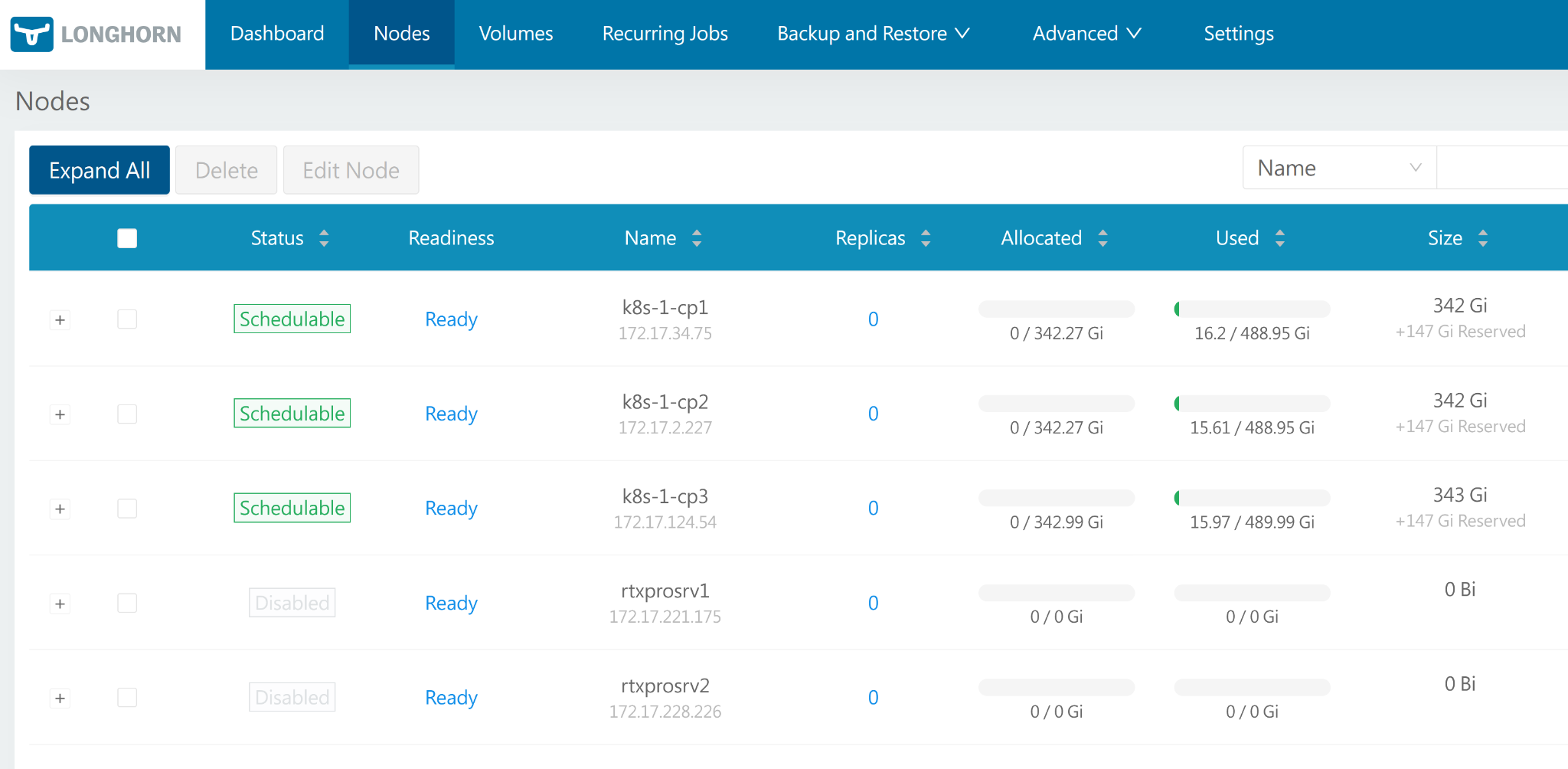Expand the rtxprosrv2 node row
Screen dimensions: 1568x769
pyautogui.click(x=60, y=699)
